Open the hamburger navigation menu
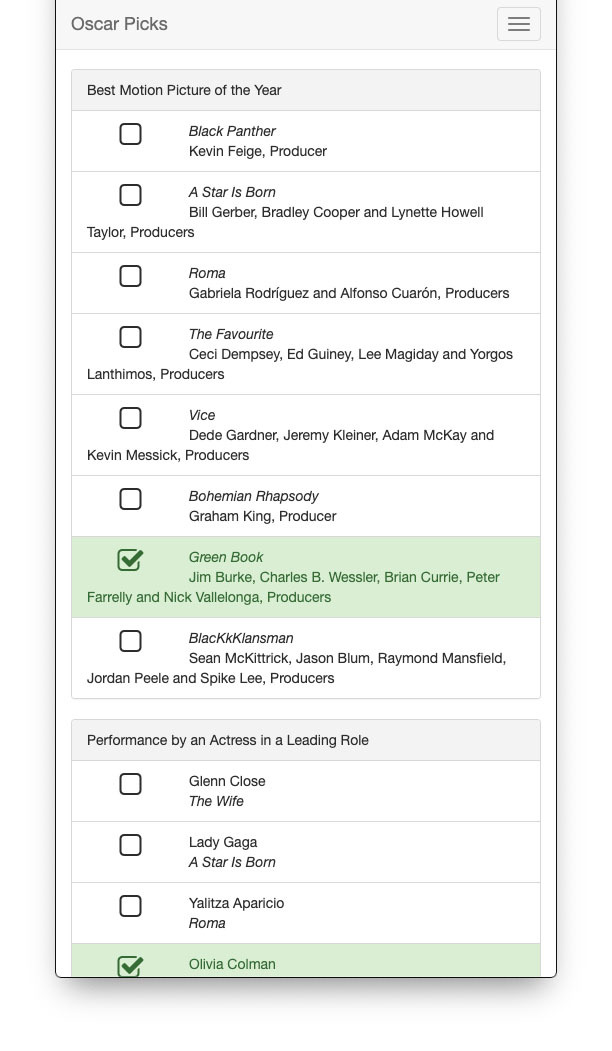Image resolution: width=612 pixels, height=1051 pixels. (518, 24)
